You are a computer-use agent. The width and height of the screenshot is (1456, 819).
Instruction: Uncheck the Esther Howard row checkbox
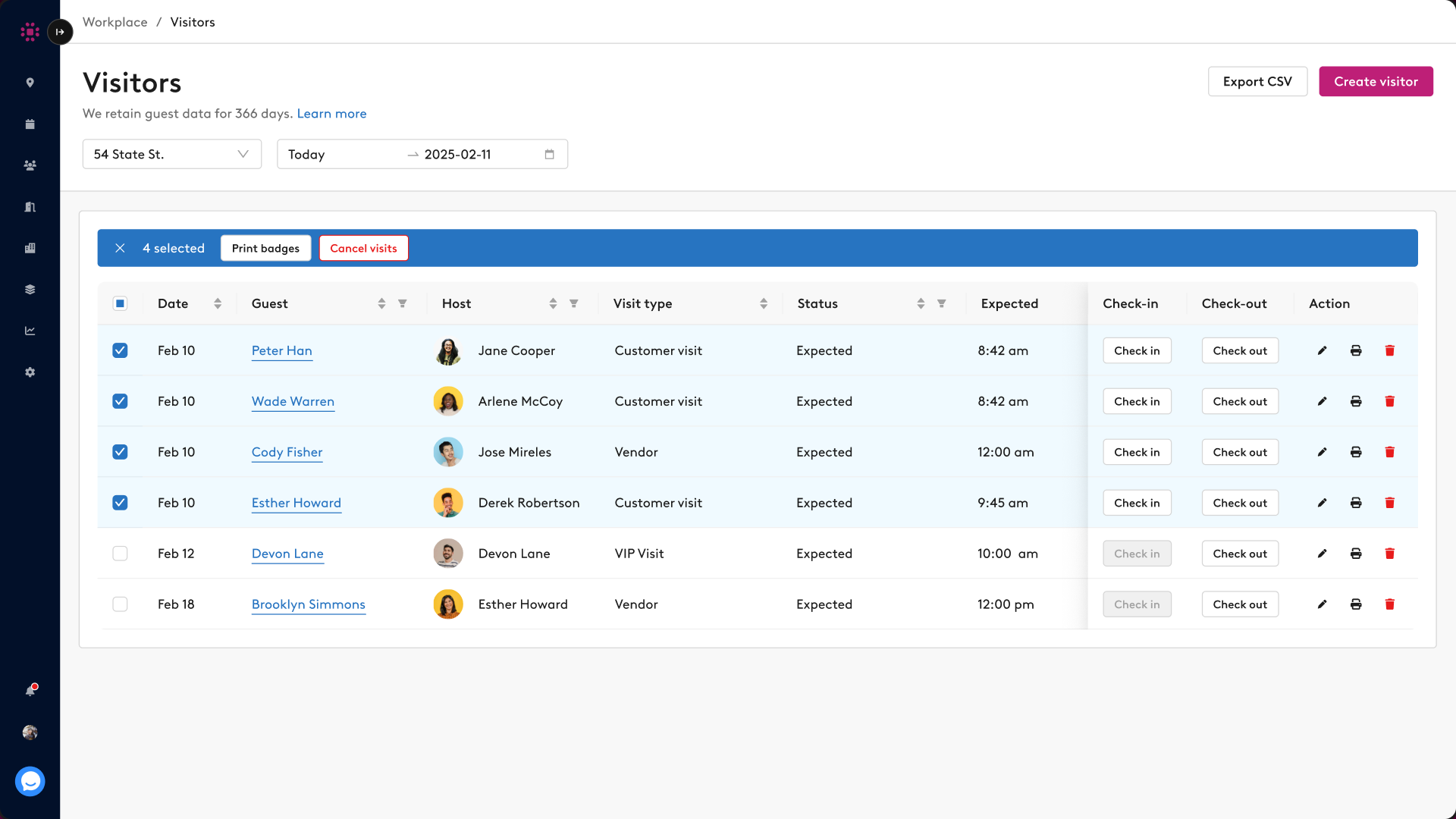[120, 503]
